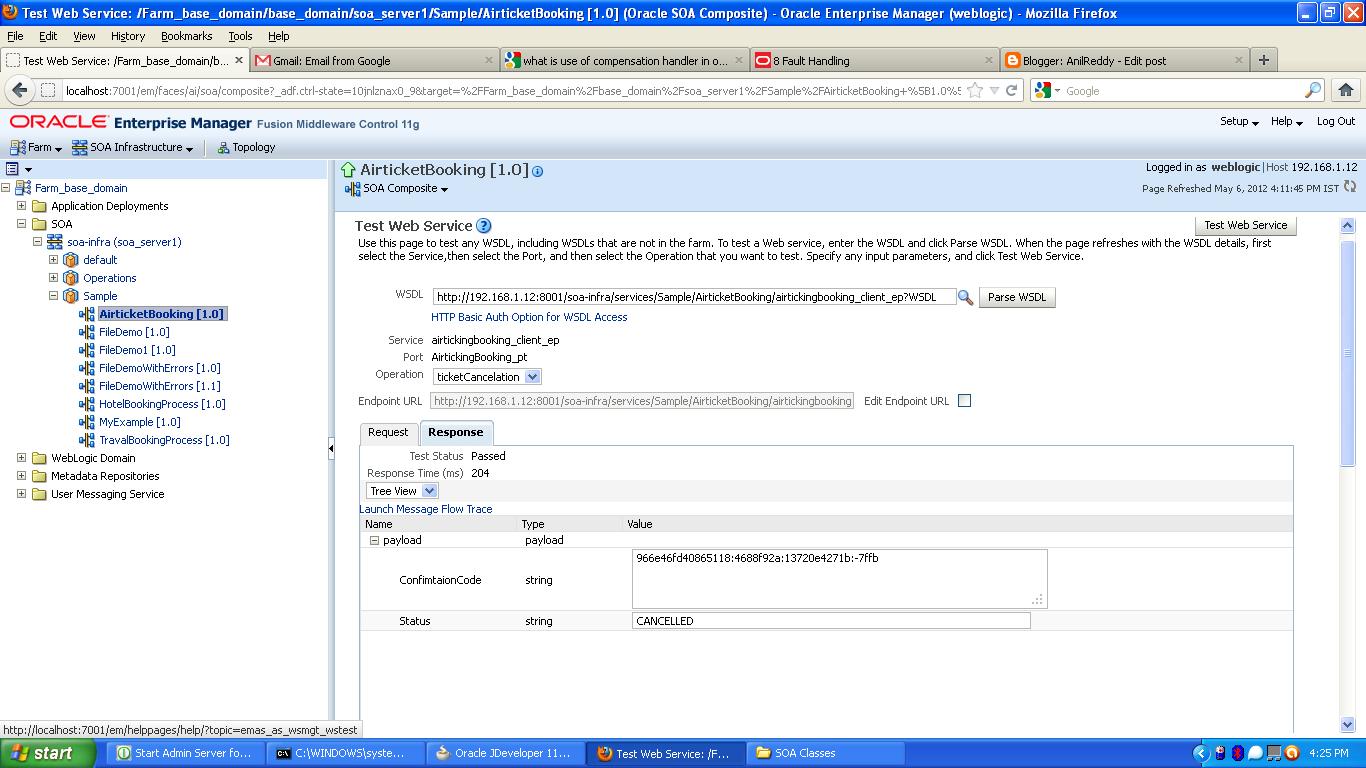
Task: Expand the WebLogic Domain node
Action: pyautogui.click(x=21, y=458)
